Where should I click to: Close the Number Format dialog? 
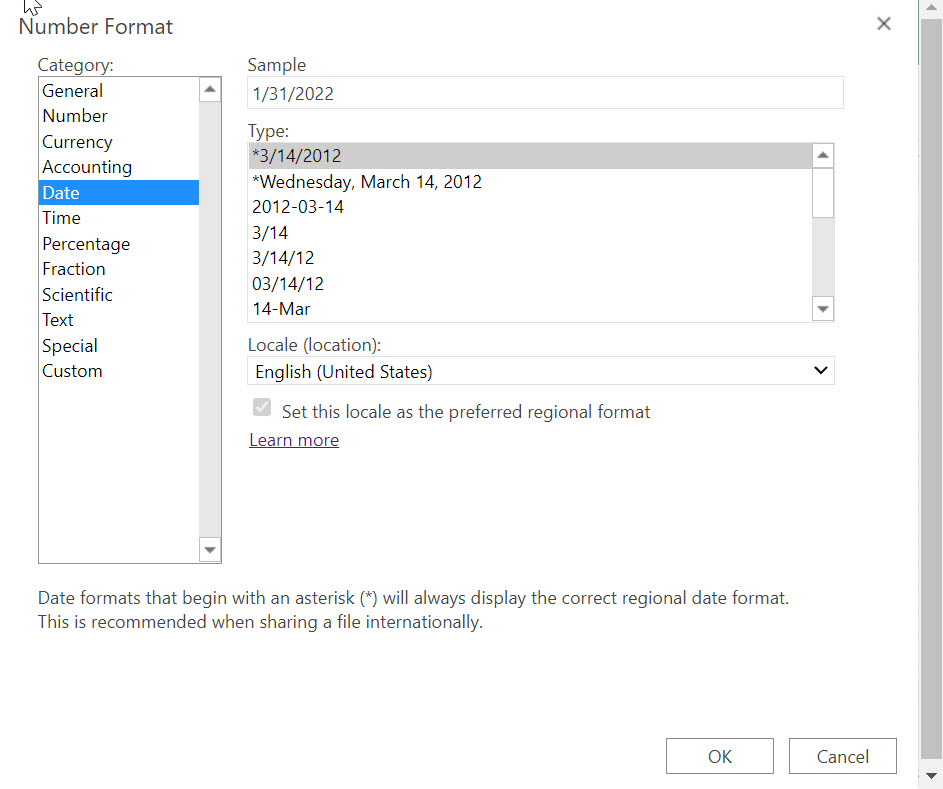click(884, 23)
